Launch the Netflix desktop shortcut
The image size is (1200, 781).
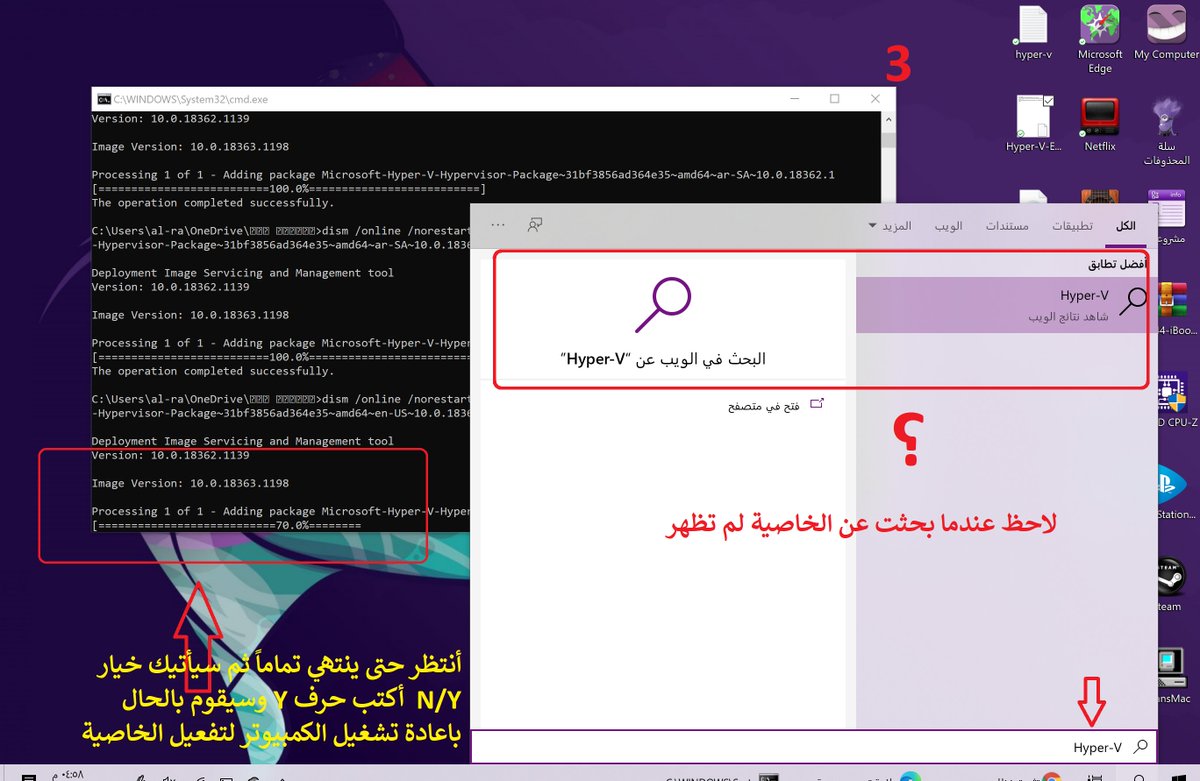click(x=1099, y=123)
